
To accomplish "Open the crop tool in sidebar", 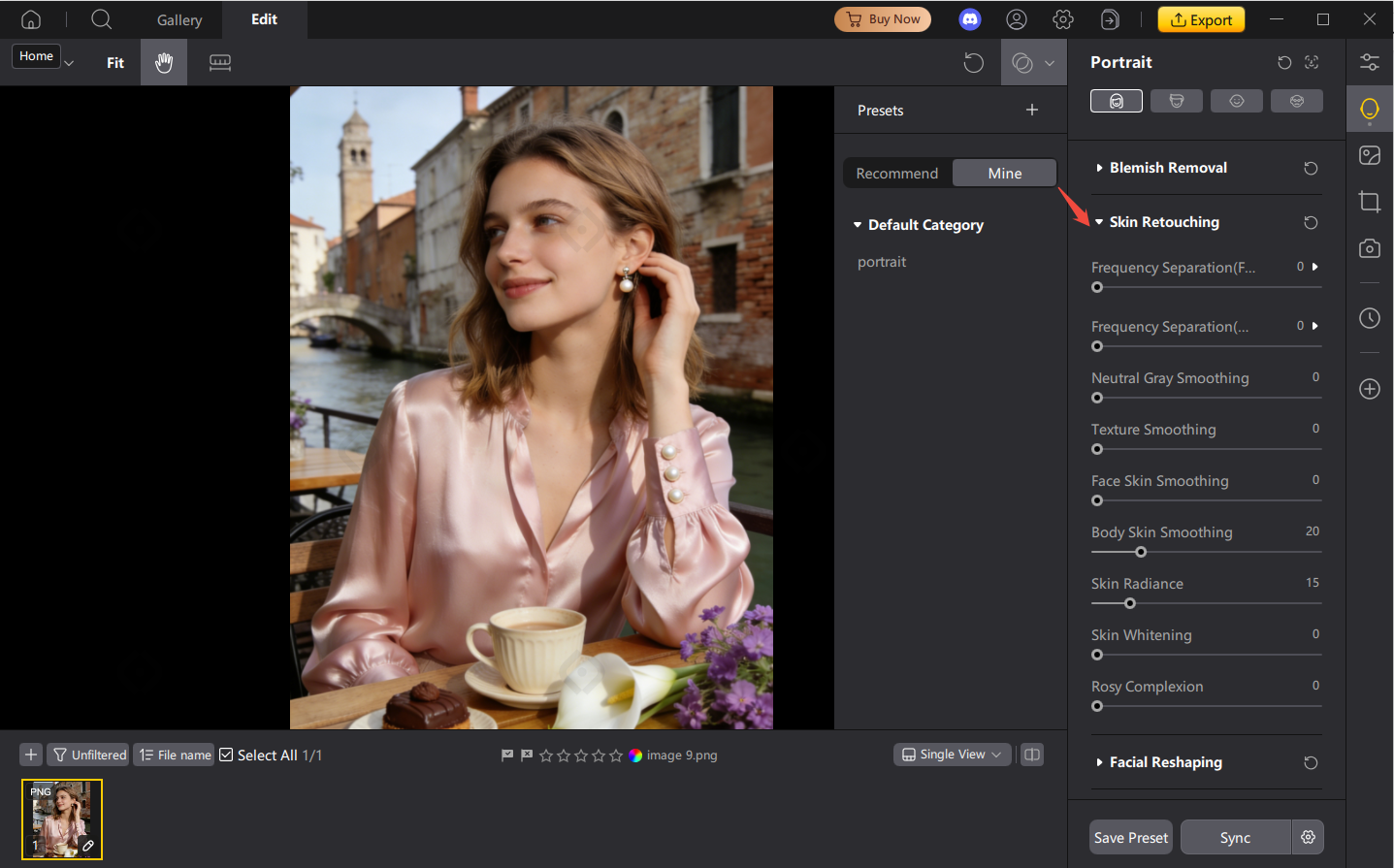I will [x=1369, y=202].
